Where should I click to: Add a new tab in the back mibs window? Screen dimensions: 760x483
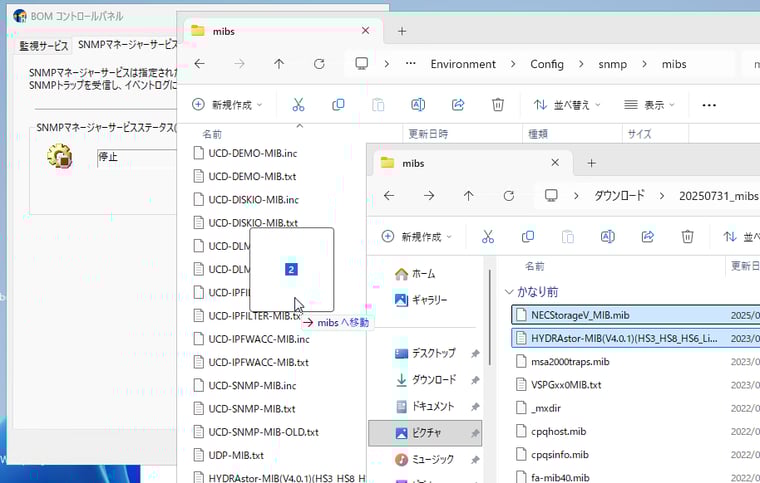pos(402,31)
